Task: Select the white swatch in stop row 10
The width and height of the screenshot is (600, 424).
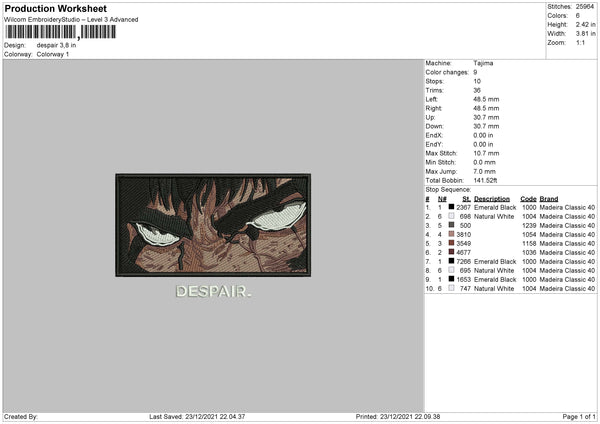Action: pos(452,288)
